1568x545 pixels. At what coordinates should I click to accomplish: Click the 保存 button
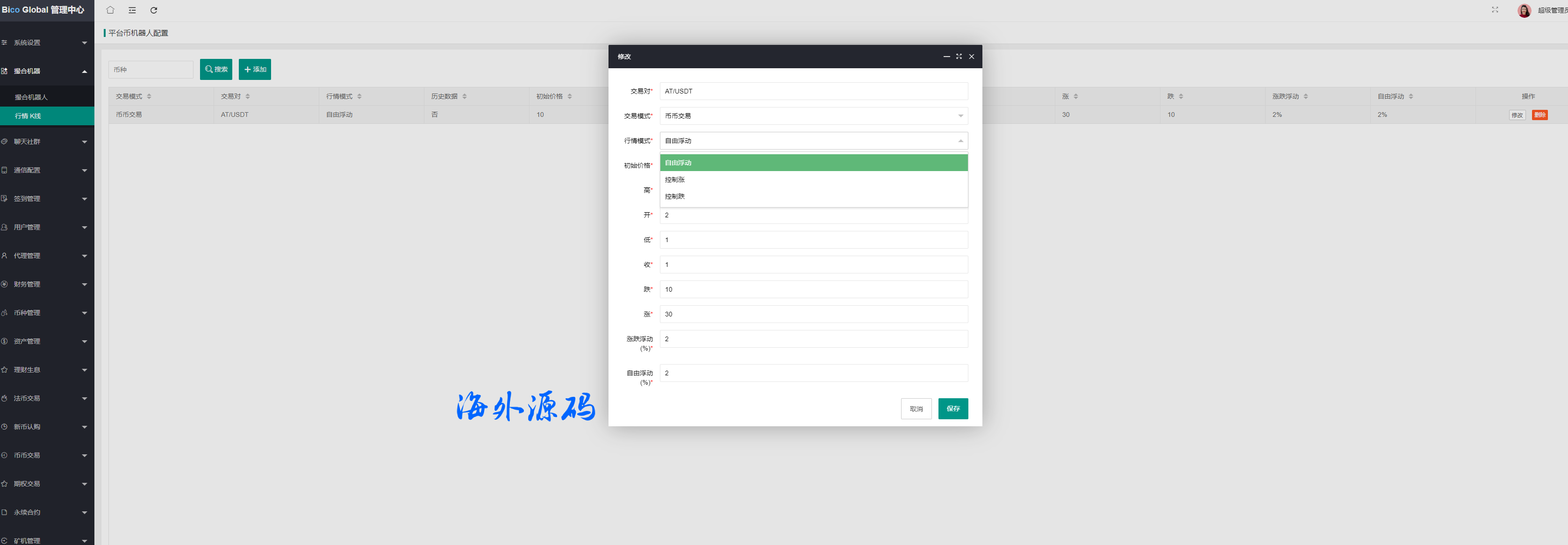952,409
